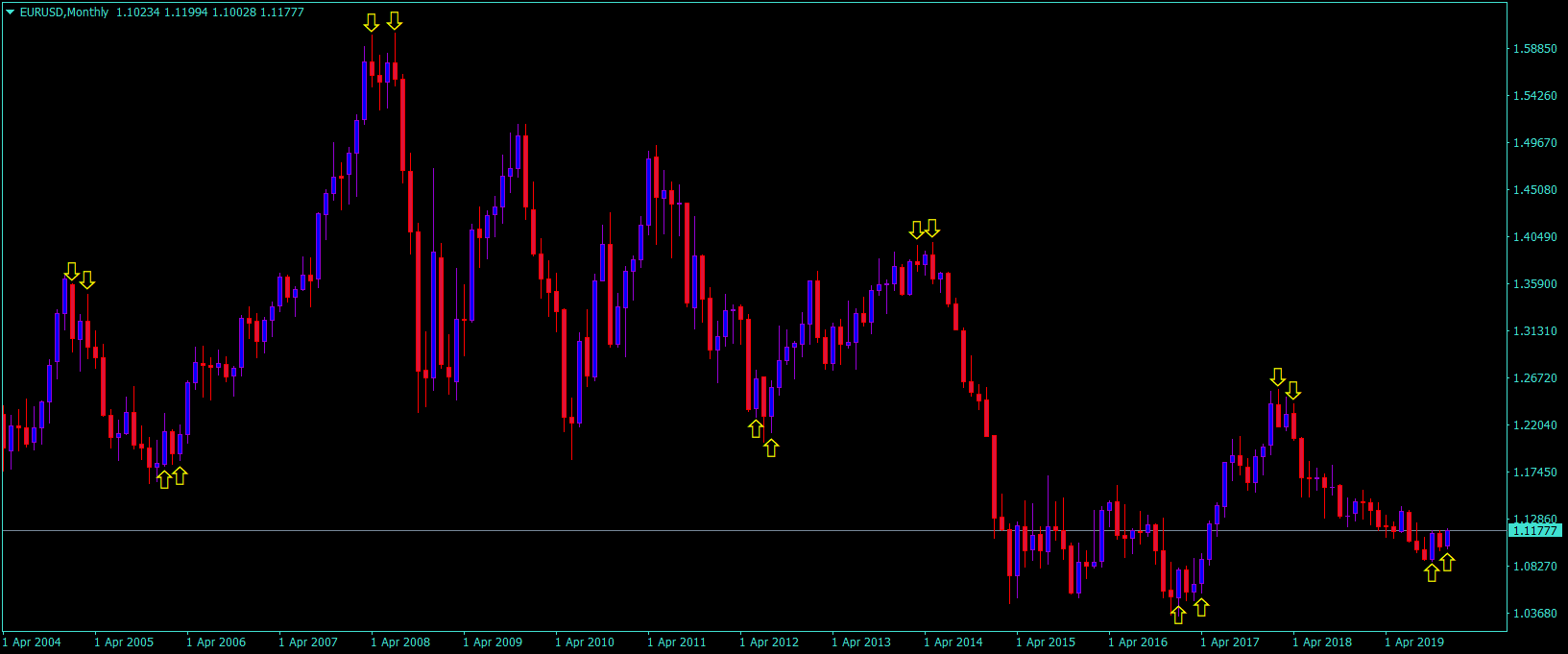Click the EURUSD,Monthly symbol title
1568x654 pixels.
tap(64, 12)
